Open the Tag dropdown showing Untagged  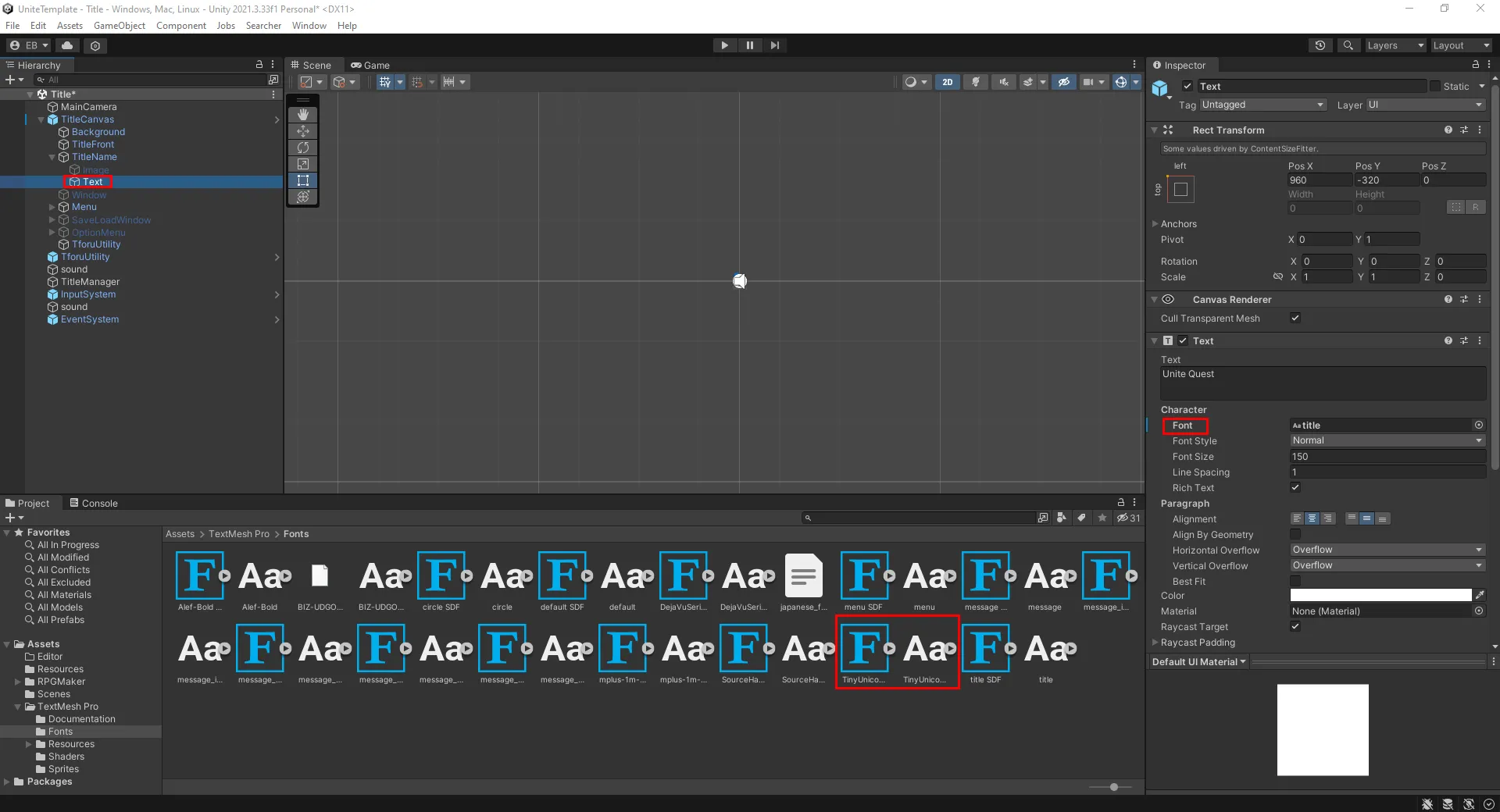(1262, 105)
